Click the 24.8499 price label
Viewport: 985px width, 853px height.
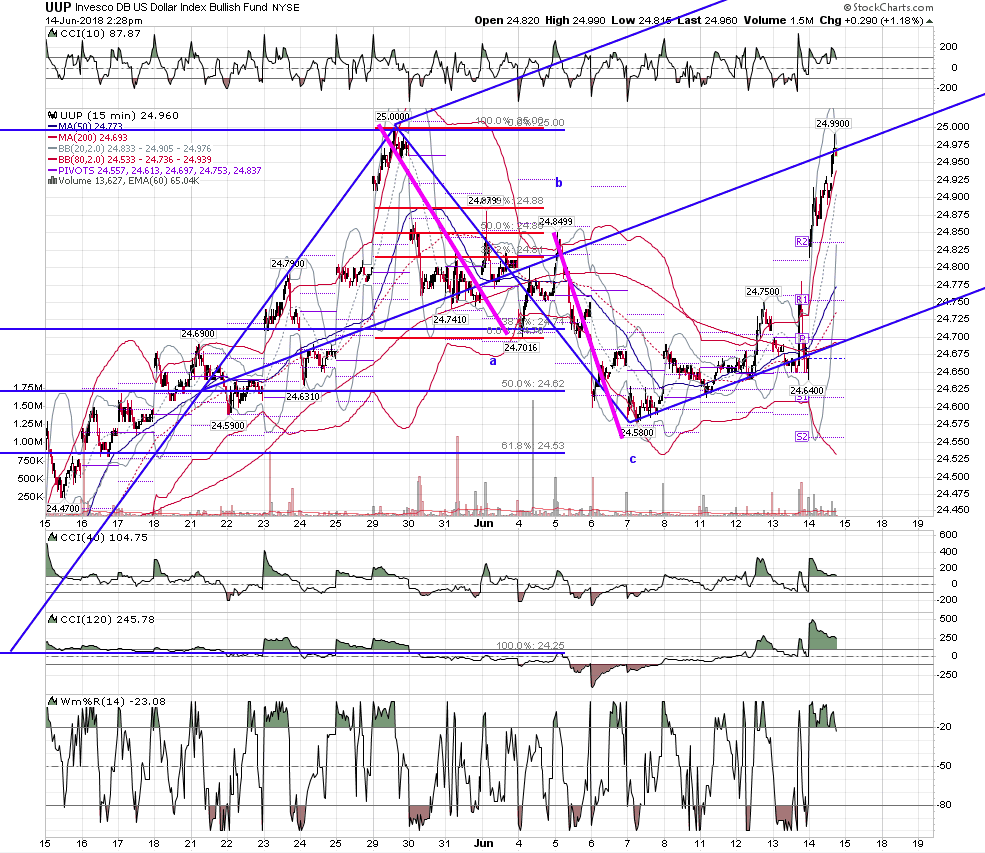pos(556,221)
